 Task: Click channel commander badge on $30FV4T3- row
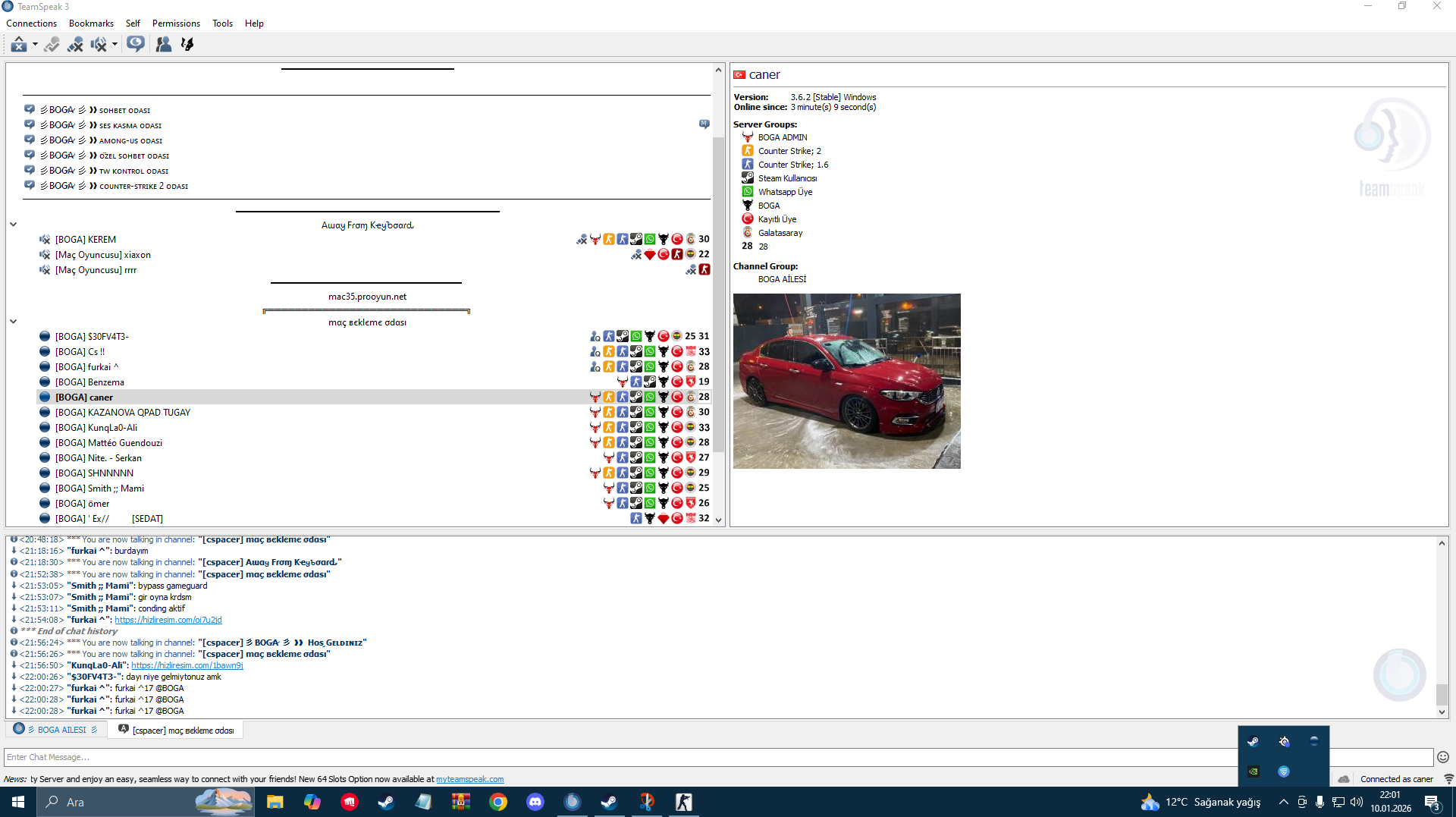tap(595, 336)
